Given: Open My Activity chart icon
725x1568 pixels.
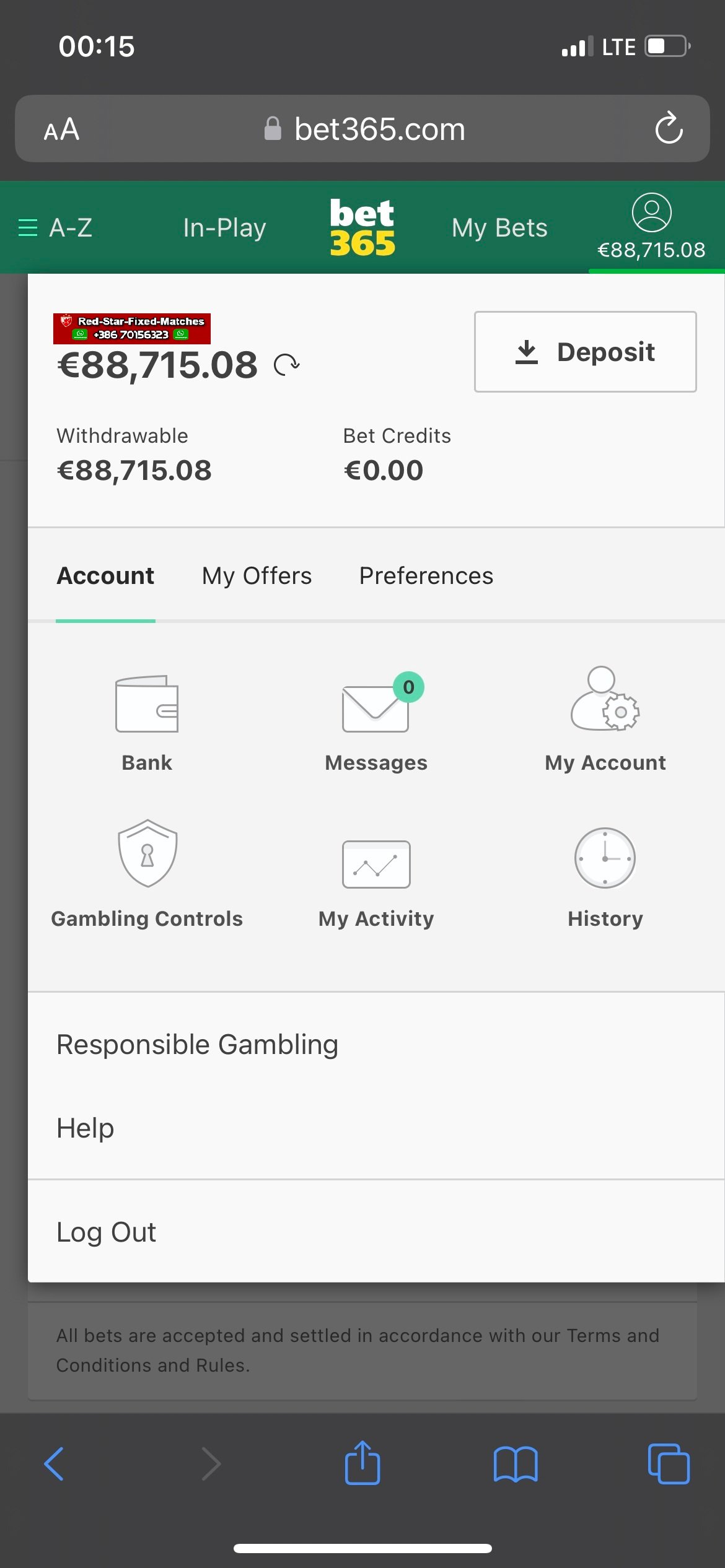Looking at the screenshot, I should 376,864.
